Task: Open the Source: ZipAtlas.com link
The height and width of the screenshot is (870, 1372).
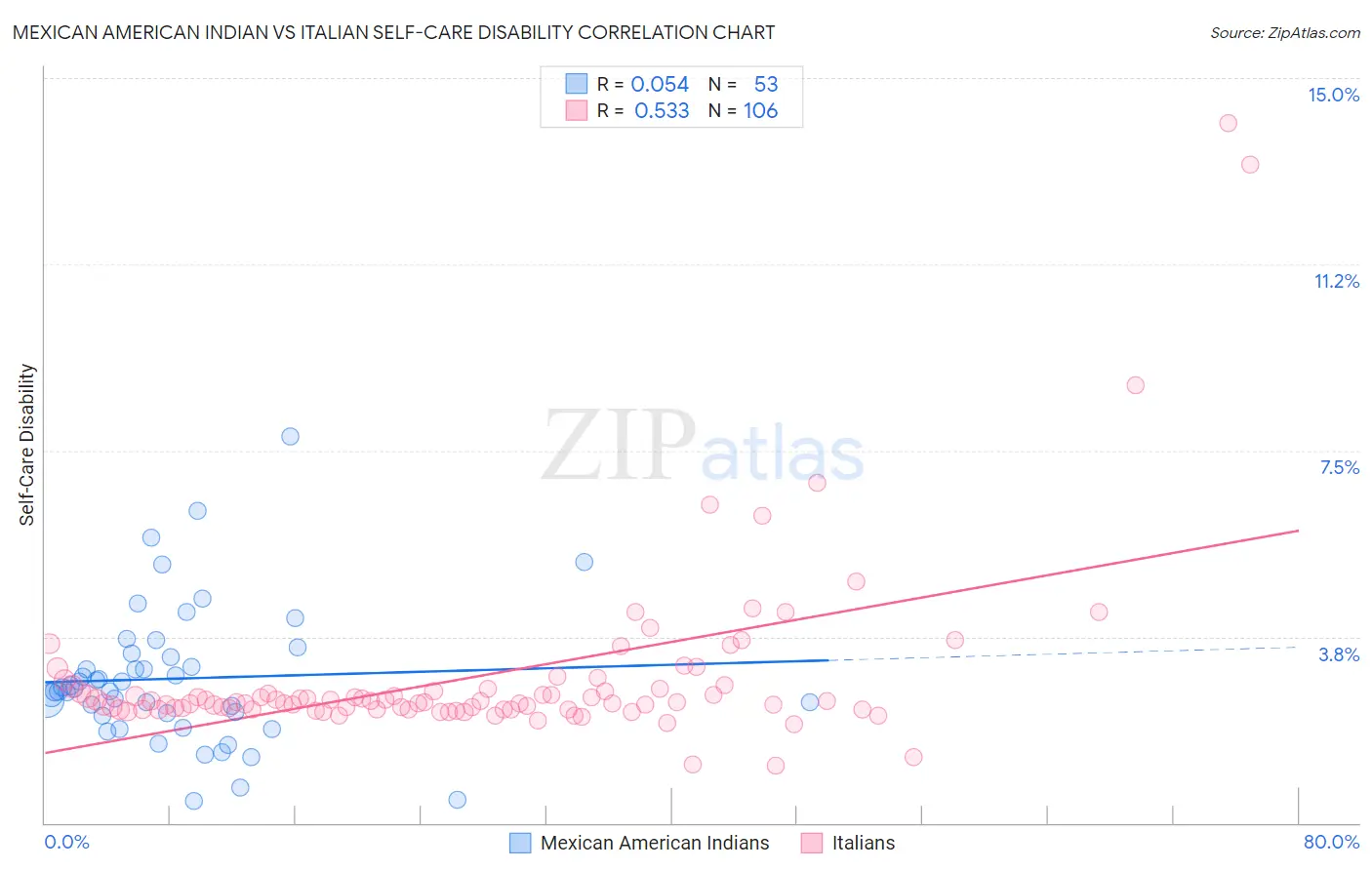Action: pos(1285,32)
